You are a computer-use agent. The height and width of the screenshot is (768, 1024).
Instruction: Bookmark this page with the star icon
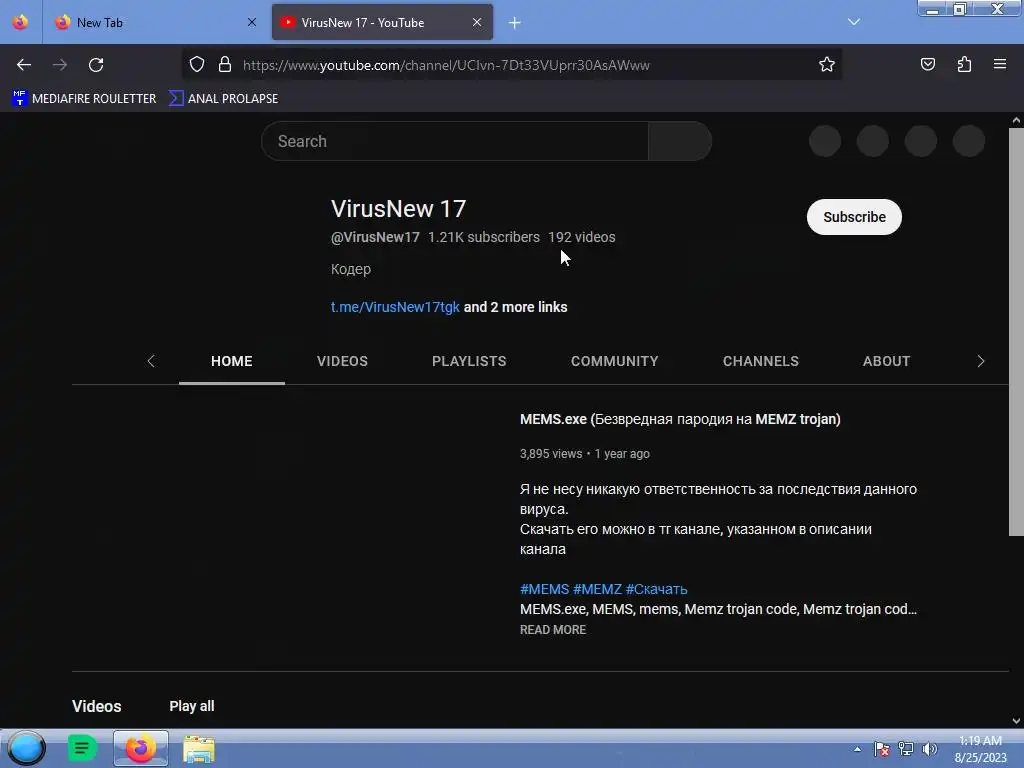click(827, 64)
